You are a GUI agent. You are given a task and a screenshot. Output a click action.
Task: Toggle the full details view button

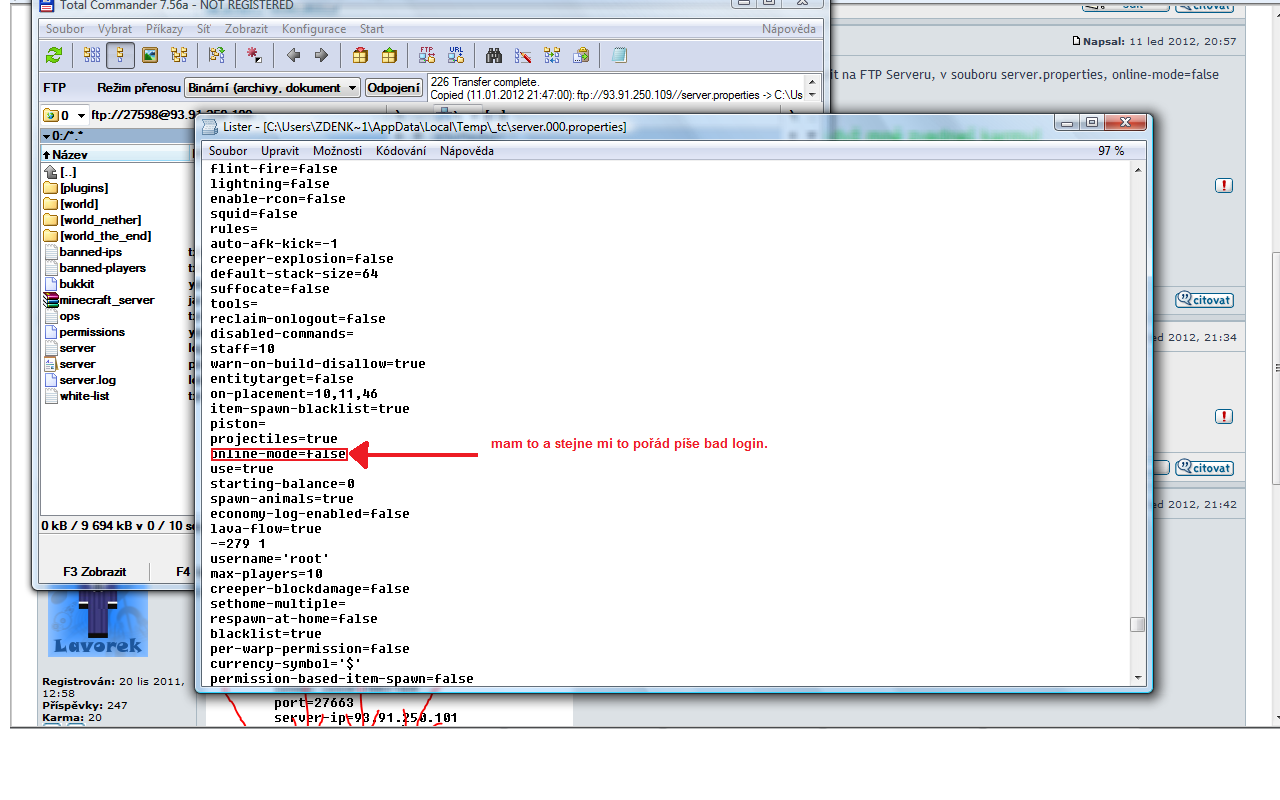(121, 55)
